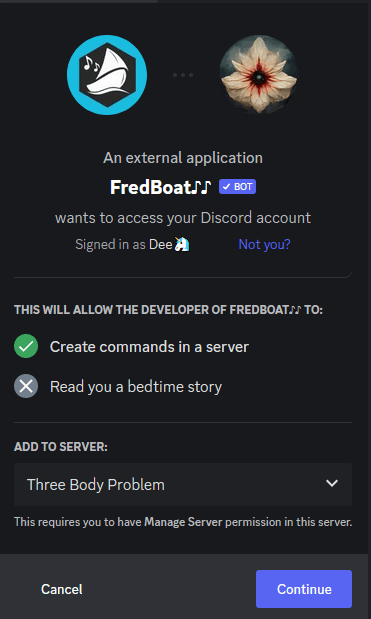Click Read you a bedtime story text
This screenshot has height=619, width=371.
pyautogui.click(x=136, y=387)
